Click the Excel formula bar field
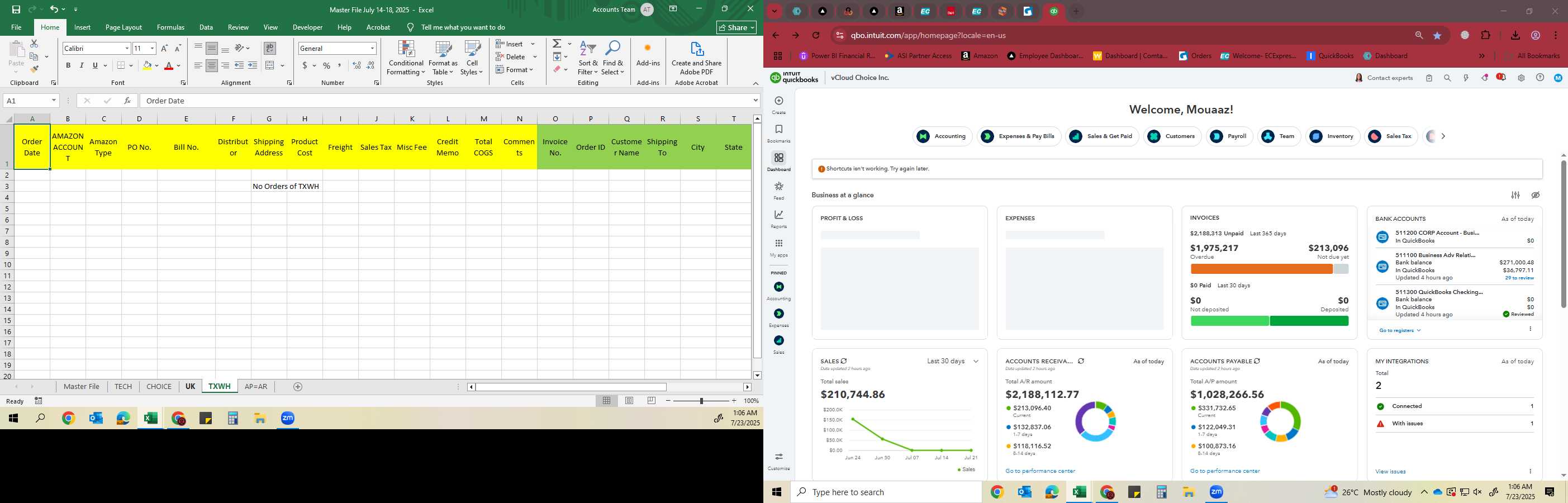The height and width of the screenshot is (503, 1568). [x=445, y=101]
